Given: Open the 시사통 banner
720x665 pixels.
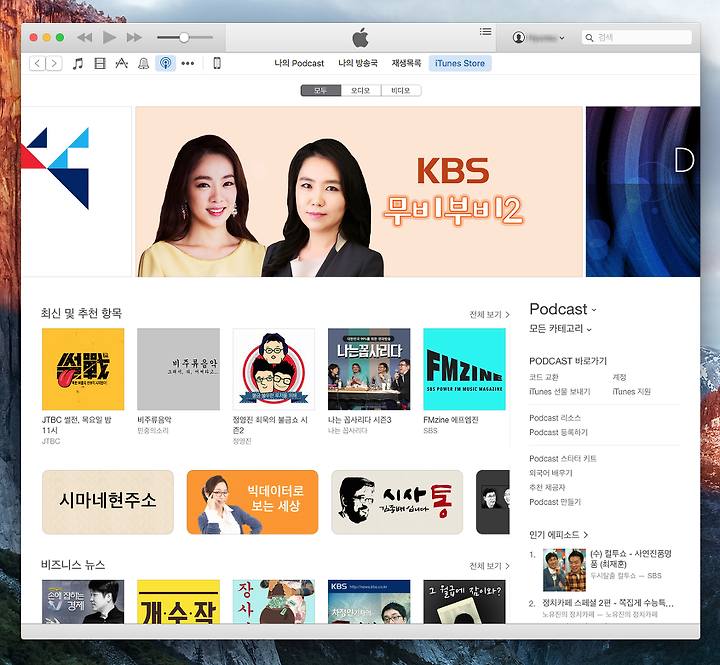Looking at the screenshot, I should coord(397,502).
